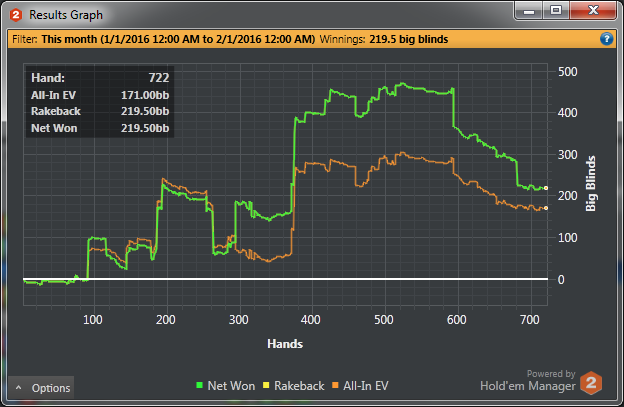Click the 0 label on the y-axis
The width and height of the screenshot is (624, 407).
coord(561,280)
